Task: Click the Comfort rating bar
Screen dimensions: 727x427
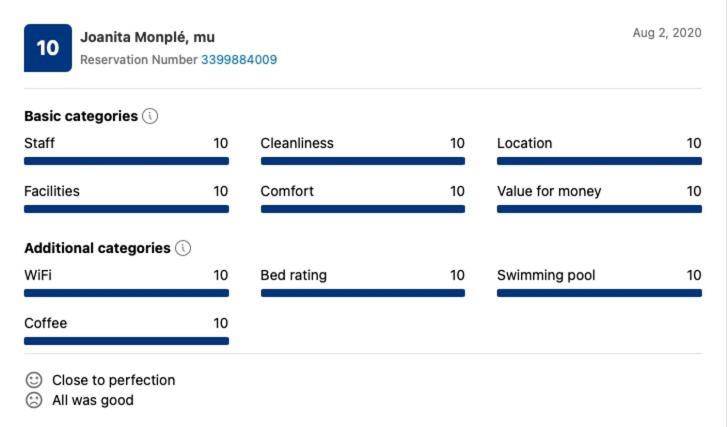Action: 363,209
